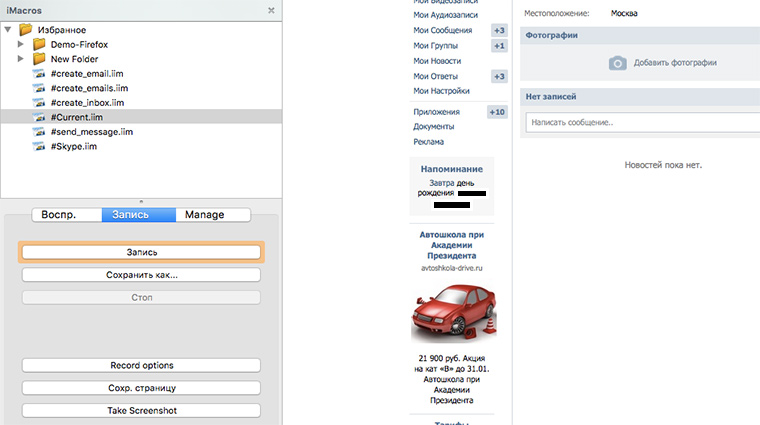Image resolution: width=760 pixels, height=425 pixels.
Task: Click the Написать сообщение input field
Action: coord(643,123)
